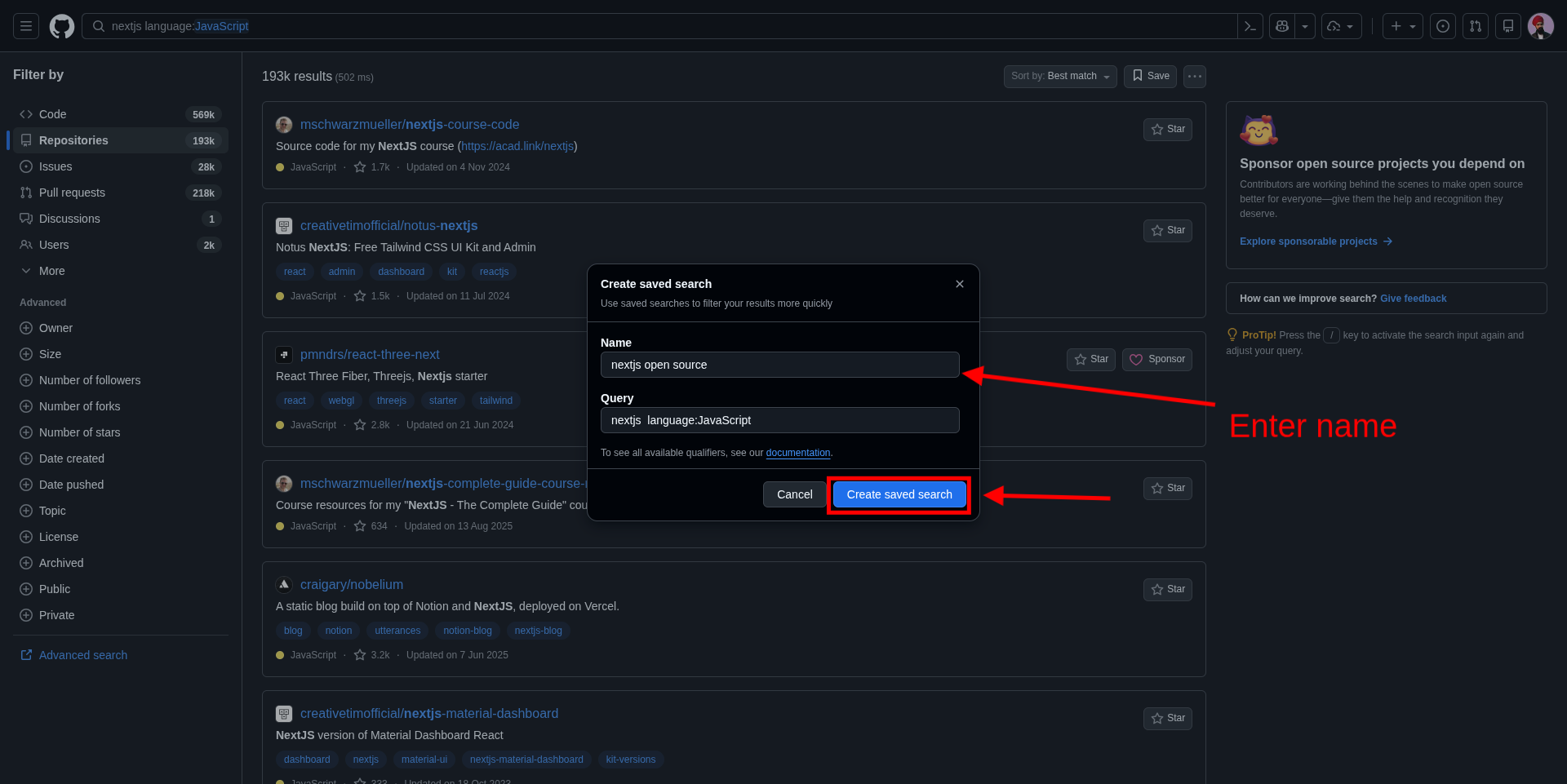
Task: Open the Sort by Best match dropdown
Action: (1060, 76)
